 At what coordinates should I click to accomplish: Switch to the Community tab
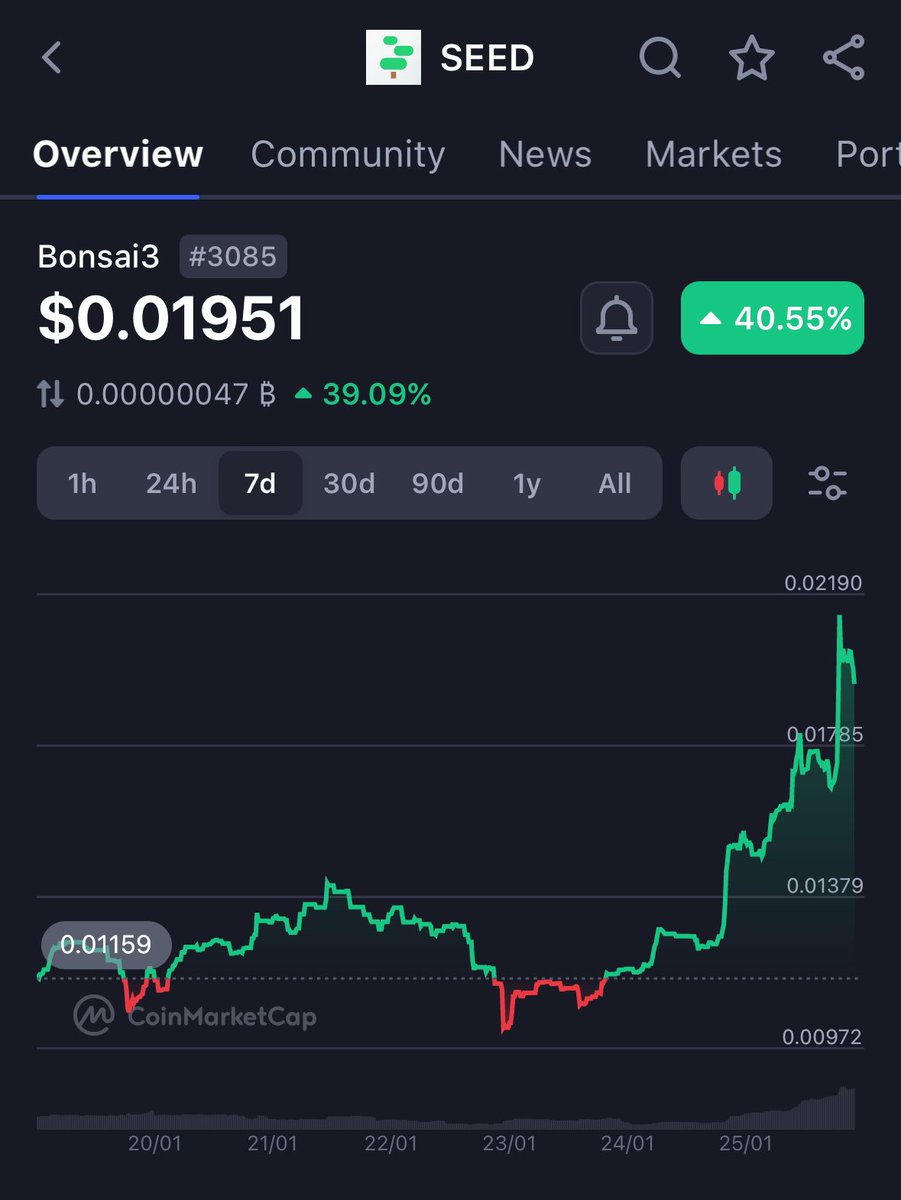(x=348, y=154)
